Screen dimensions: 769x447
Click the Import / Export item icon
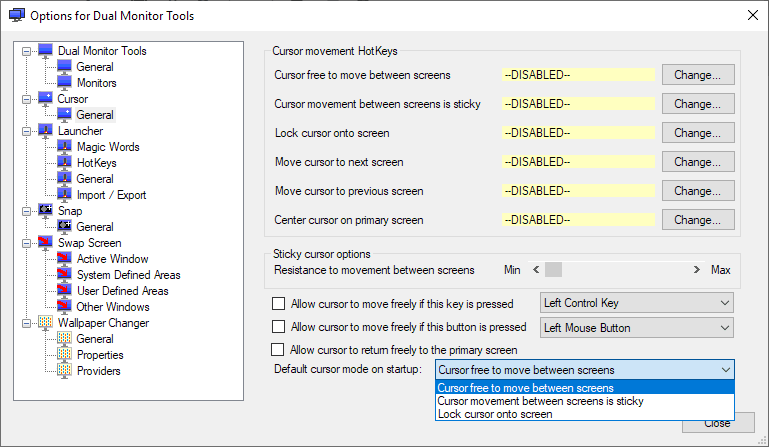(64, 194)
